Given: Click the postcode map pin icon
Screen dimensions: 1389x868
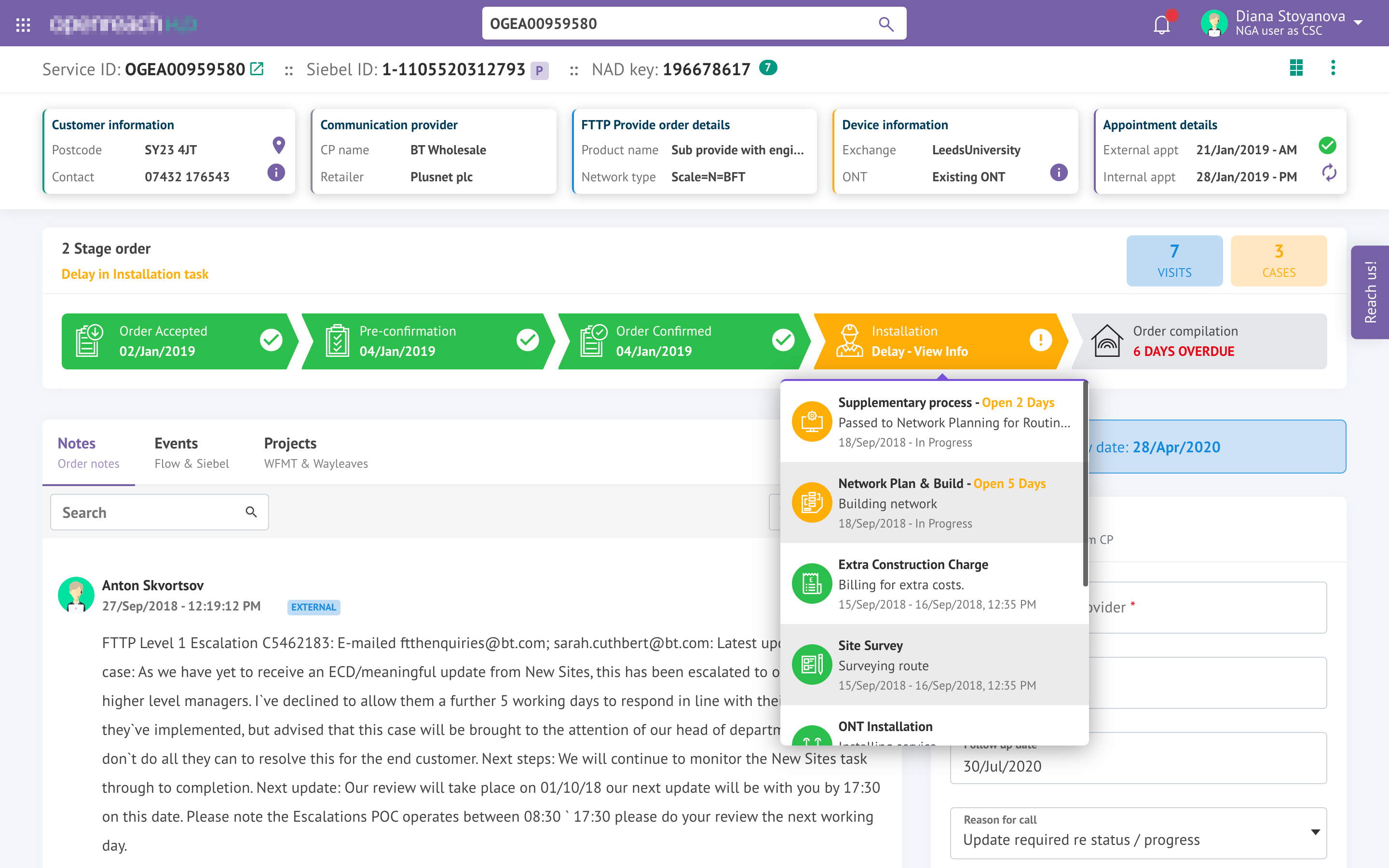Looking at the screenshot, I should [x=278, y=145].
